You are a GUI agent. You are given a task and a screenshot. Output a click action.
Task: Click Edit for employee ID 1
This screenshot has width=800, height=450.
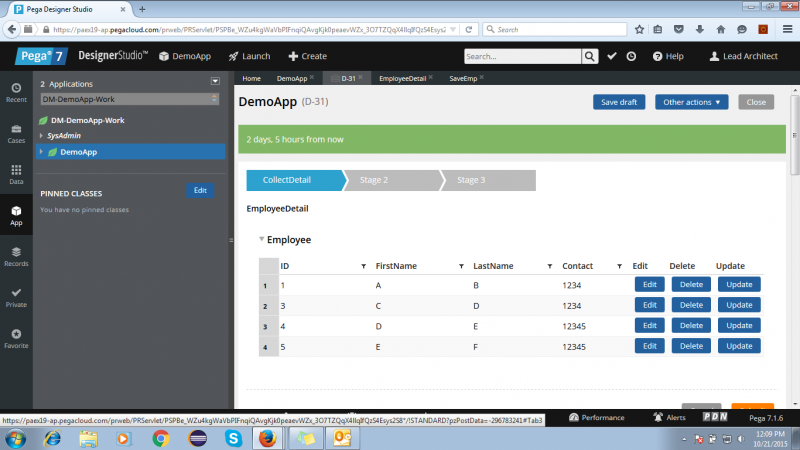649,285
